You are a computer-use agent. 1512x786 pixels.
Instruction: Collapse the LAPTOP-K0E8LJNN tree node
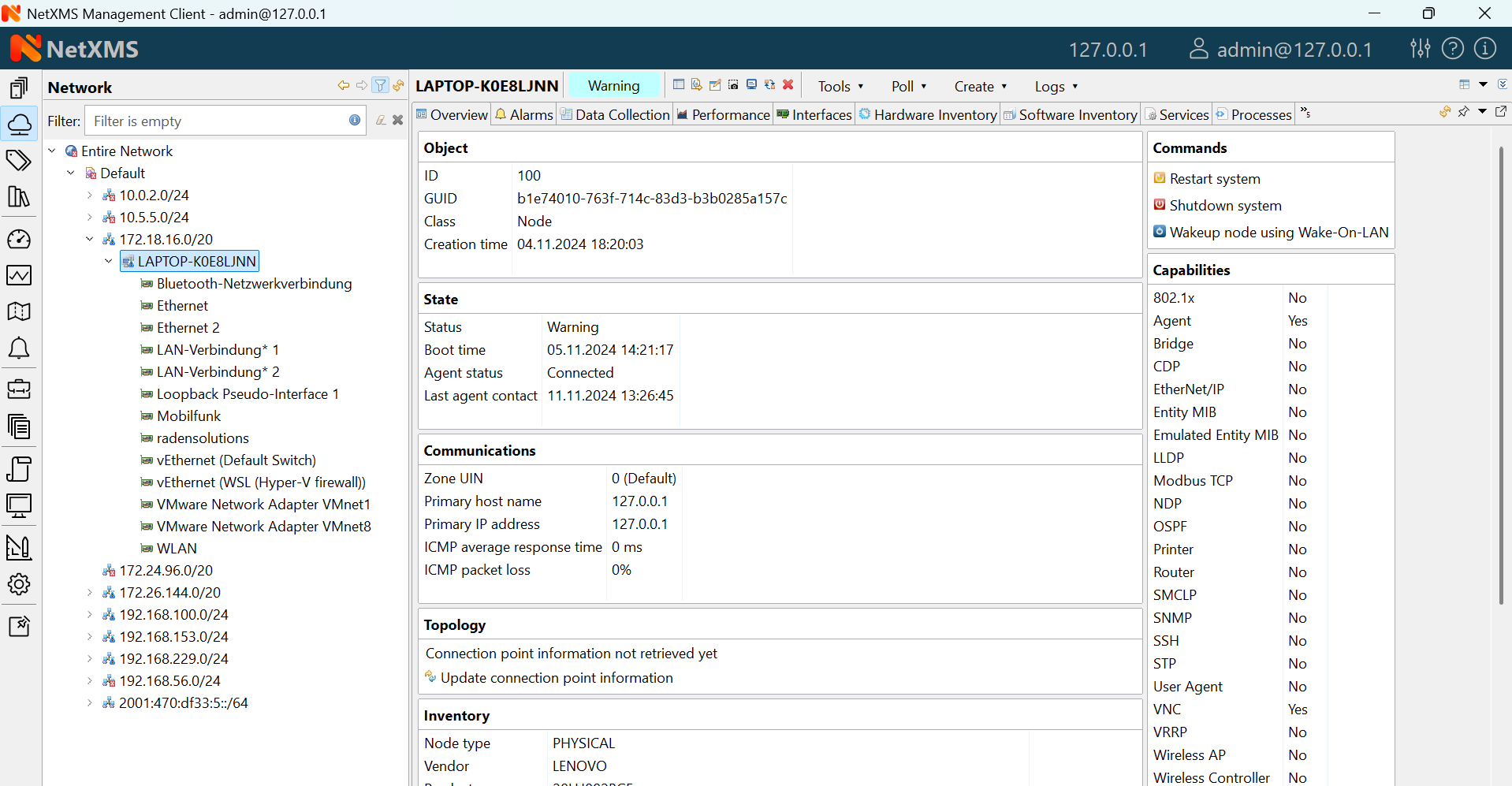point(109,261)
